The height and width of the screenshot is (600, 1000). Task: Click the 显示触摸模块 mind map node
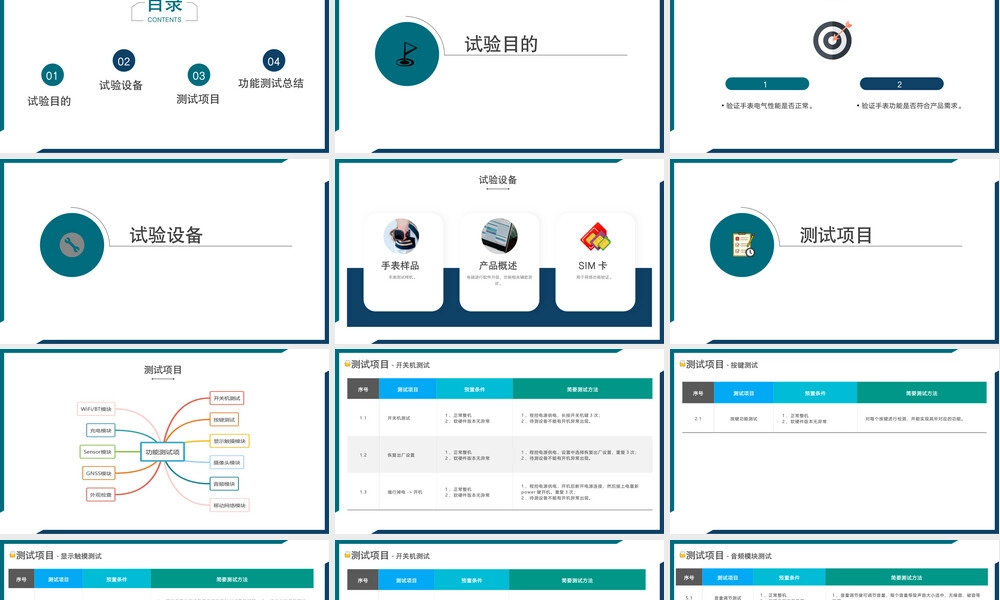point(230,441)
